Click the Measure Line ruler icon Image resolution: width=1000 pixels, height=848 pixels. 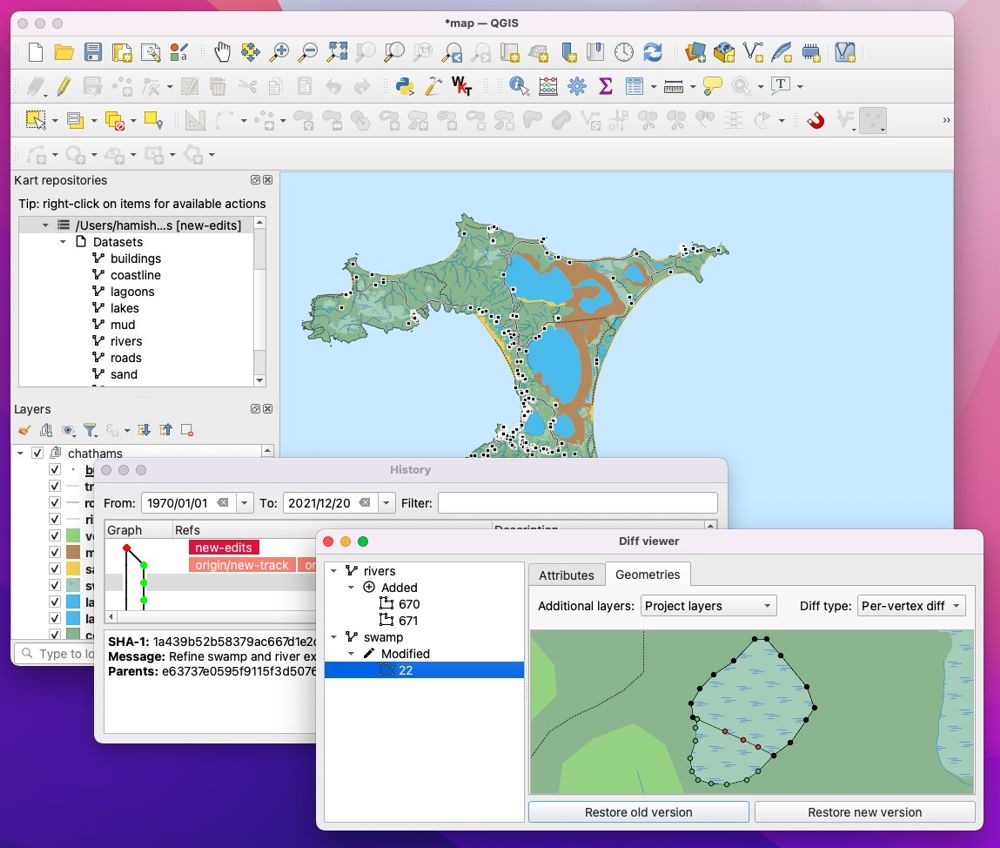pyautogui.click(x=673, y=86)
